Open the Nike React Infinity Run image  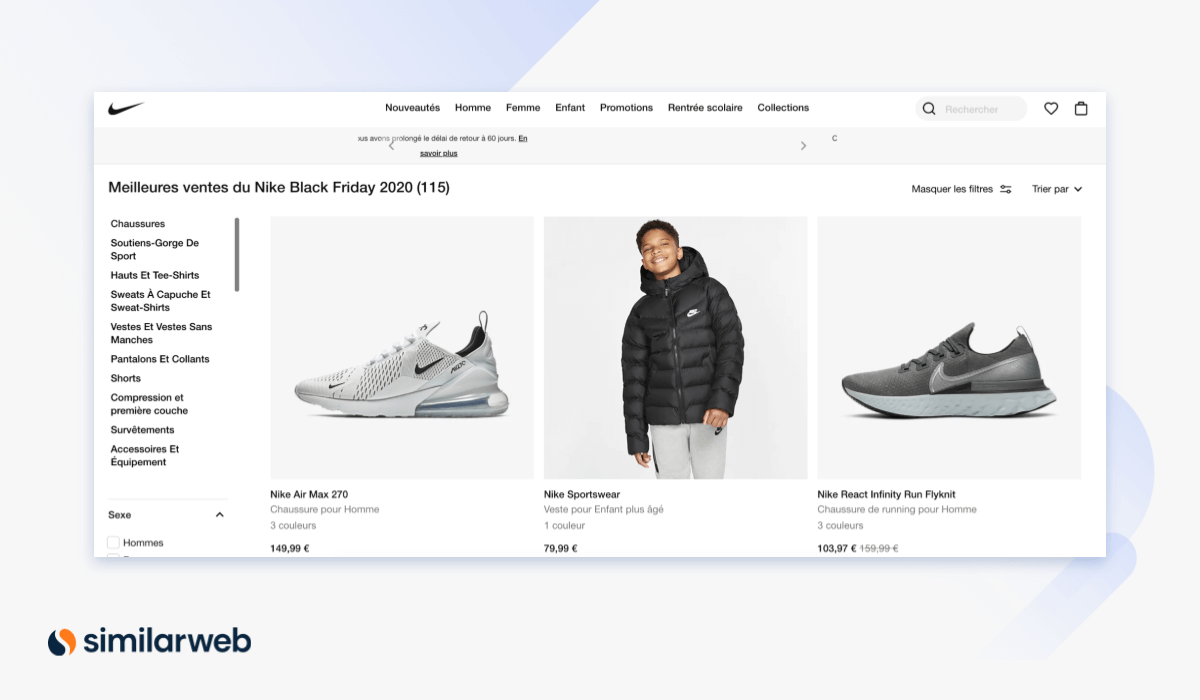click(949, 348)
